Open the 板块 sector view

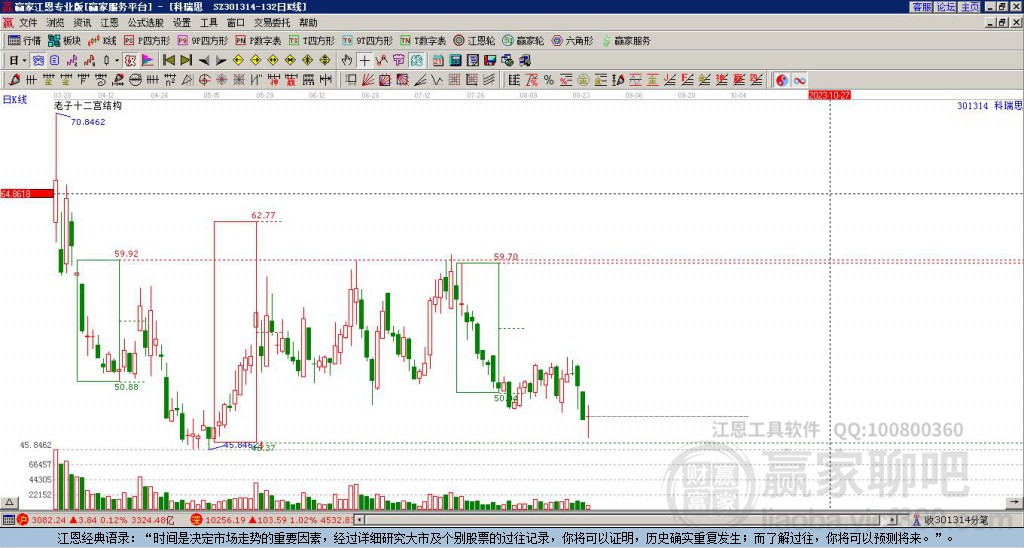(64, 40)
